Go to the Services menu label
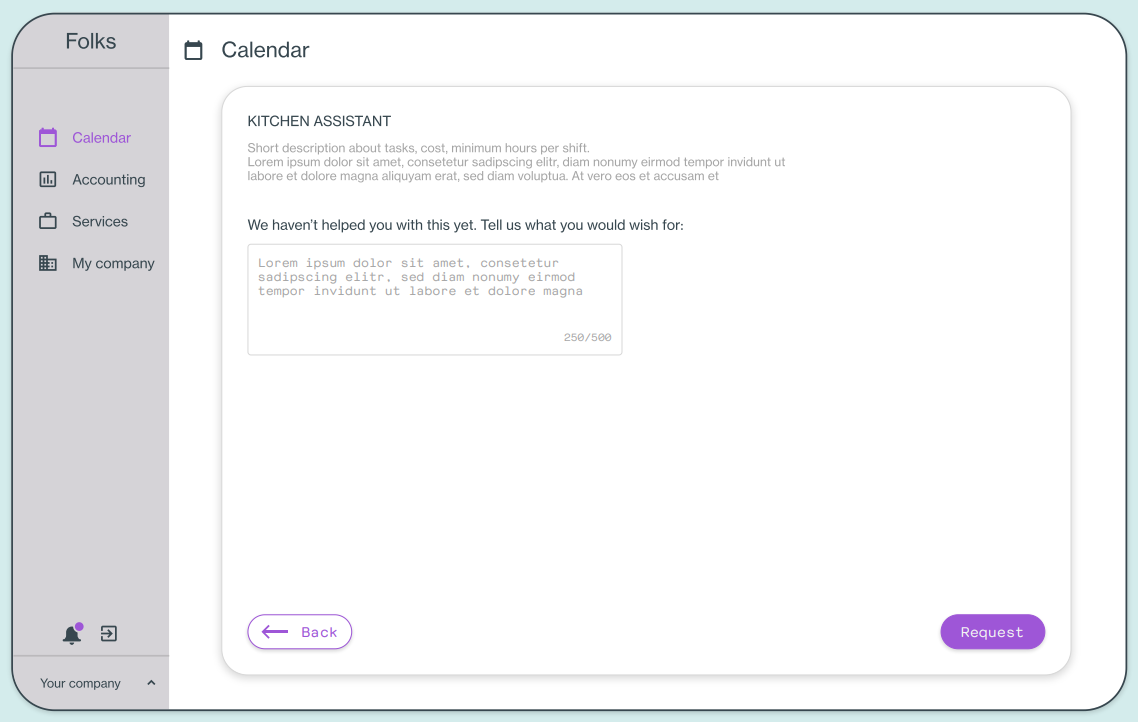 [100, 221]
